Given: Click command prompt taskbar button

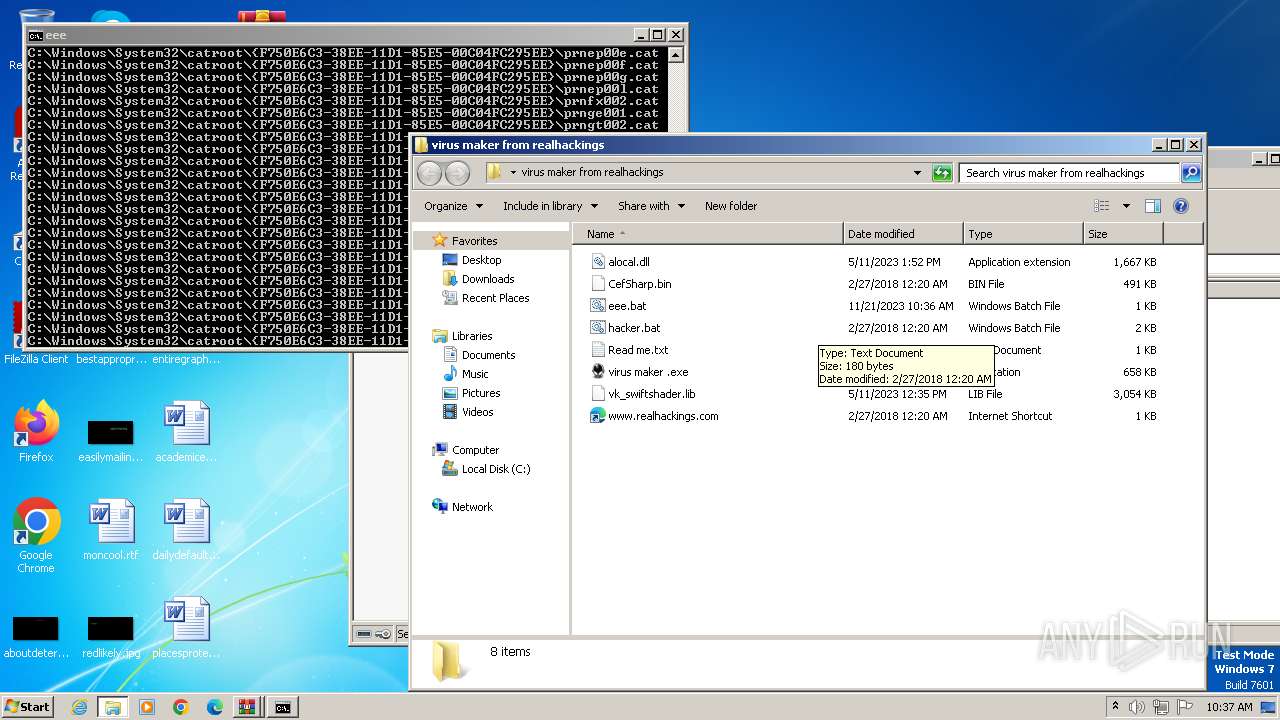Looking at the screenshot, I should pos(283,707).
